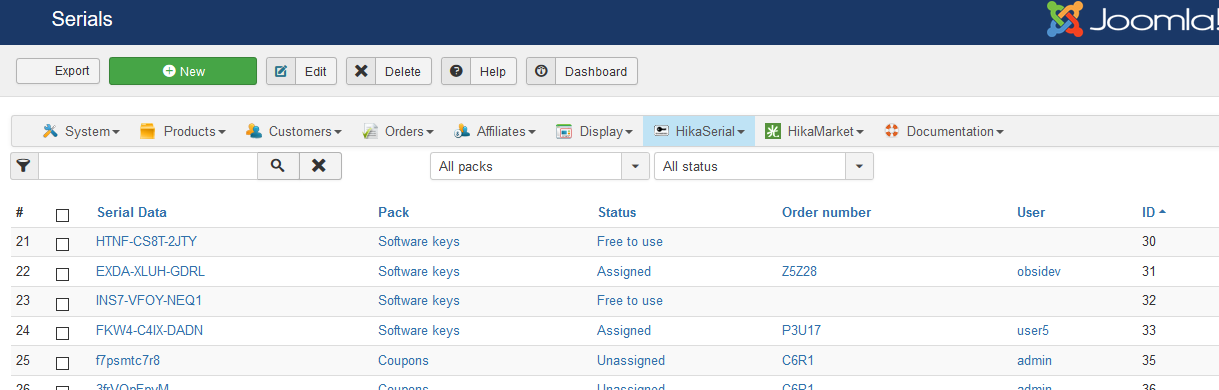Click the Help question-mark icon
The height and width of the screenshot is (390, 1219).
pyautogui.click(x=456, y=71)
